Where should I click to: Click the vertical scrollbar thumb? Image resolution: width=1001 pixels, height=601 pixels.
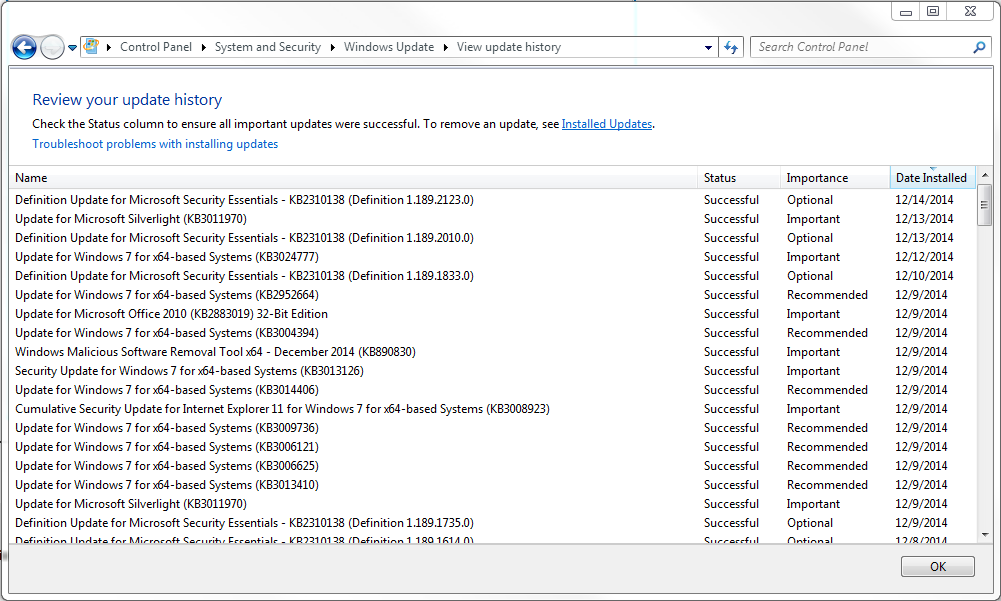click(x=984, y=204)
